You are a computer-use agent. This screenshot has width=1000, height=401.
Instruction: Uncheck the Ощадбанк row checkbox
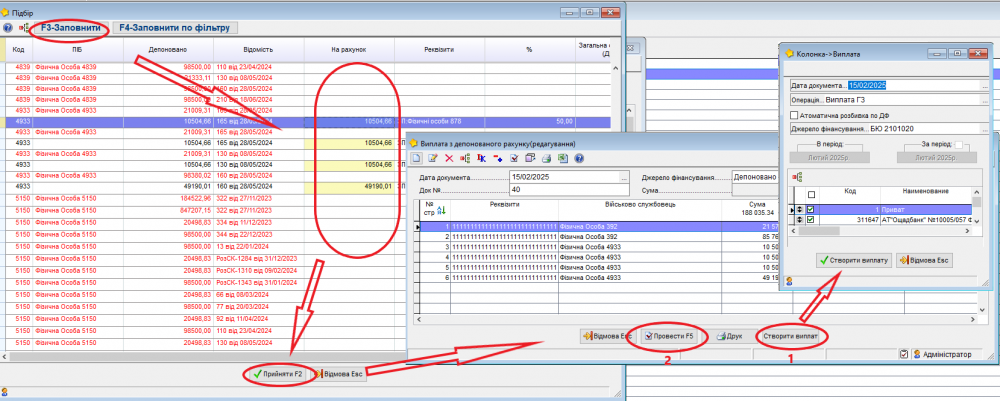(x=811, y=220)
